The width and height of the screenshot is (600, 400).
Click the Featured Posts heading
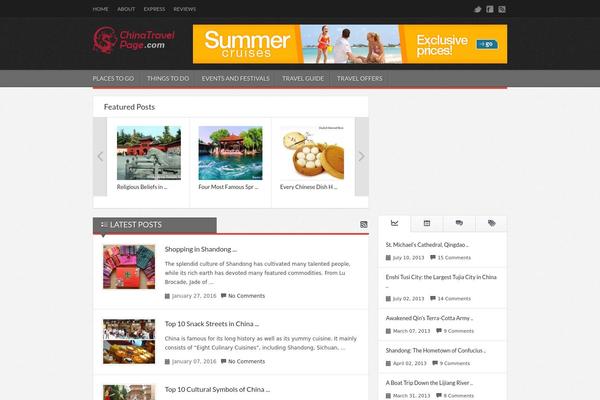coord(129,107)
